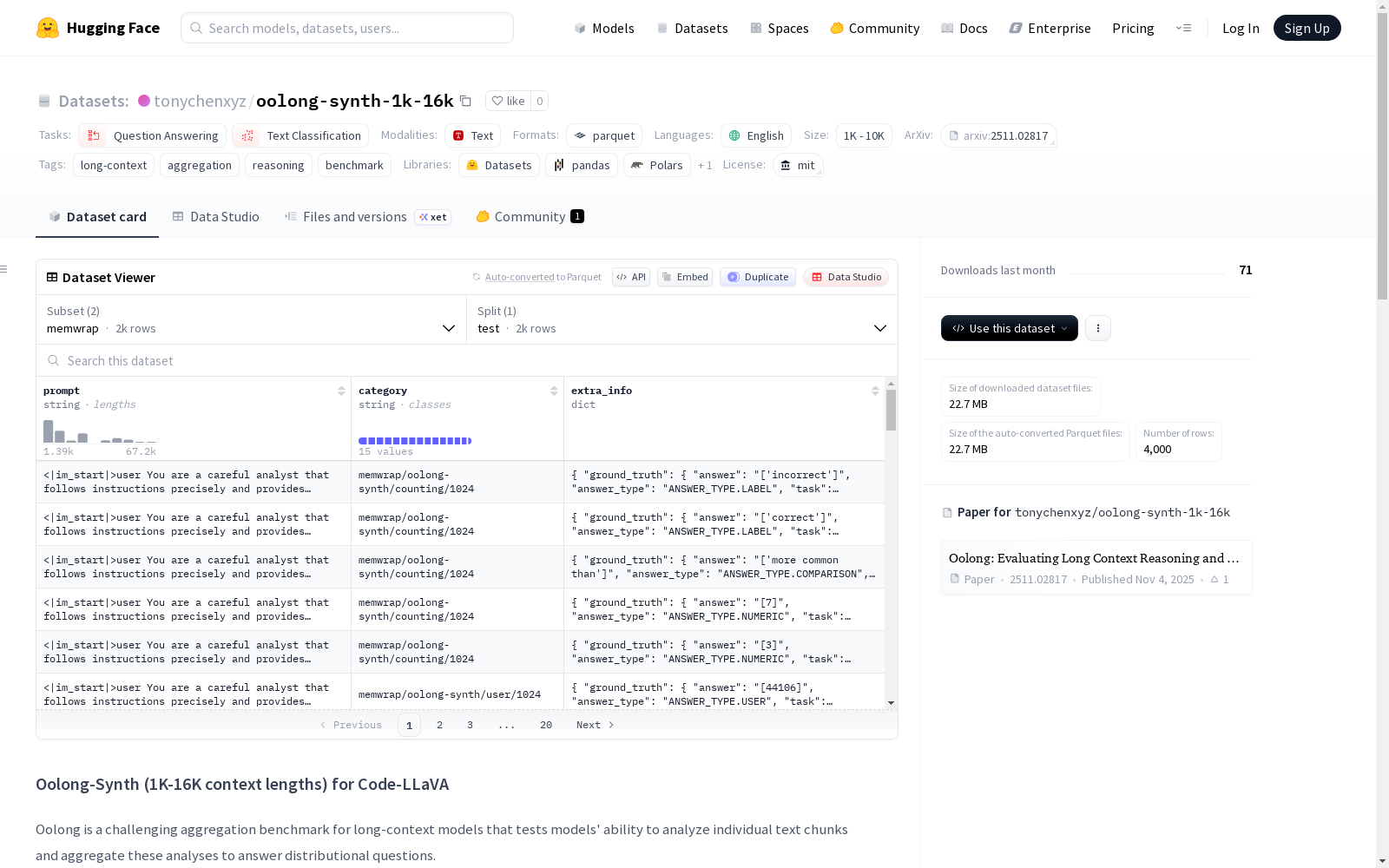Select the parquet format tag

point(604,135)
